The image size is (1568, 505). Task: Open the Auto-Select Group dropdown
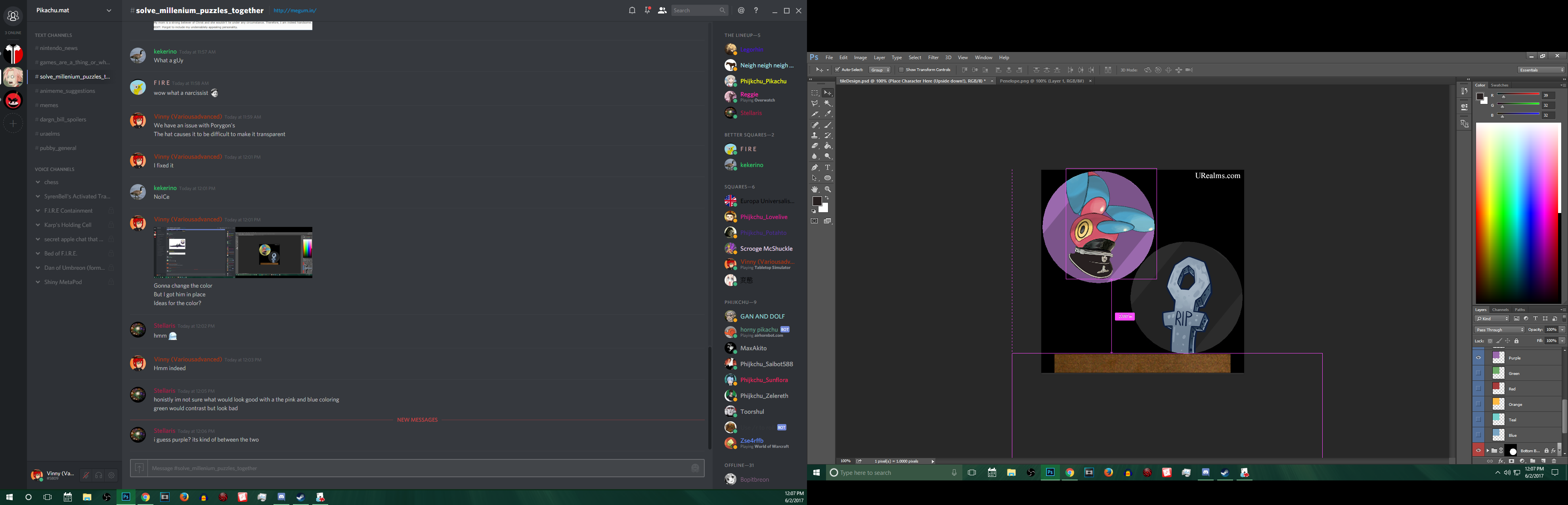point(880,70)
